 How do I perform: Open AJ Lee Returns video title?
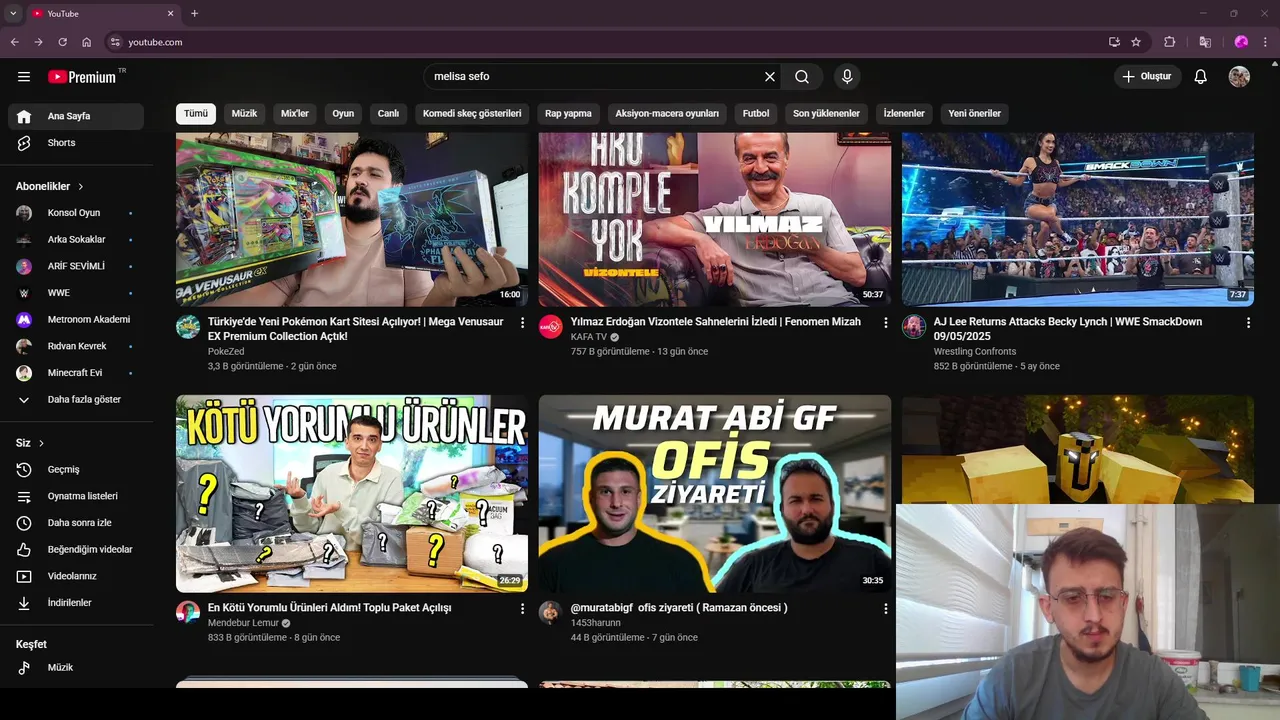point(1067,329)
